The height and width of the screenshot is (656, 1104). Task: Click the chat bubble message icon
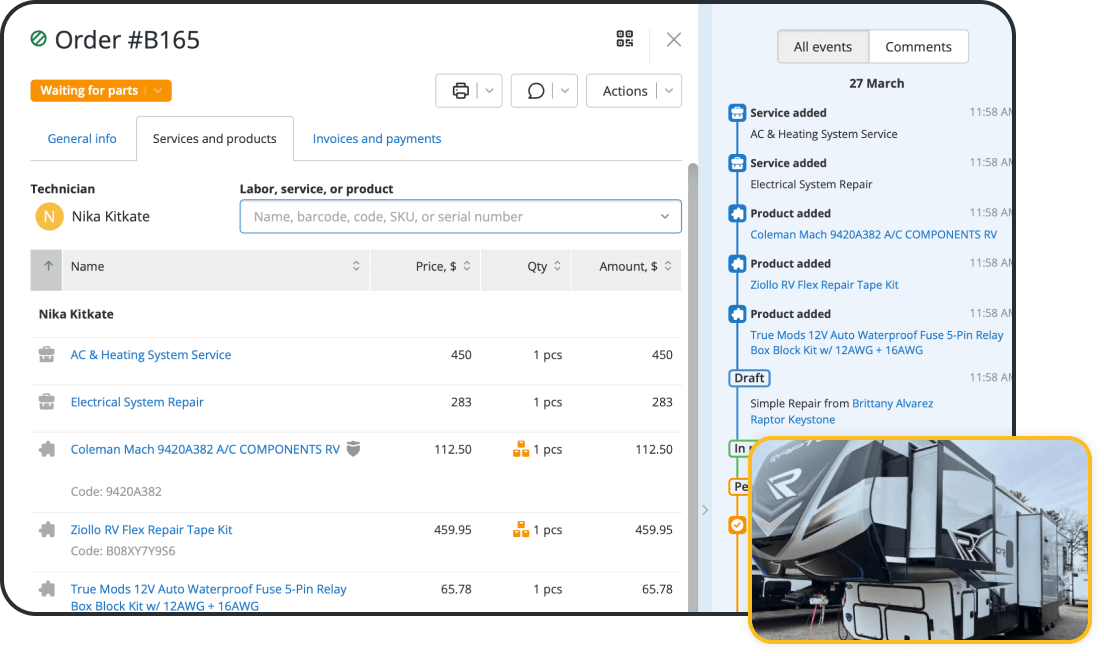pos(536,90)
